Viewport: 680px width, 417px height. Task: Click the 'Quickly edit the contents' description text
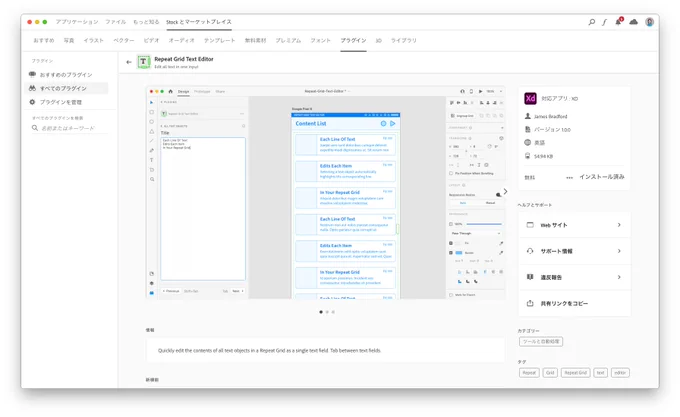(x=269, y=350)
